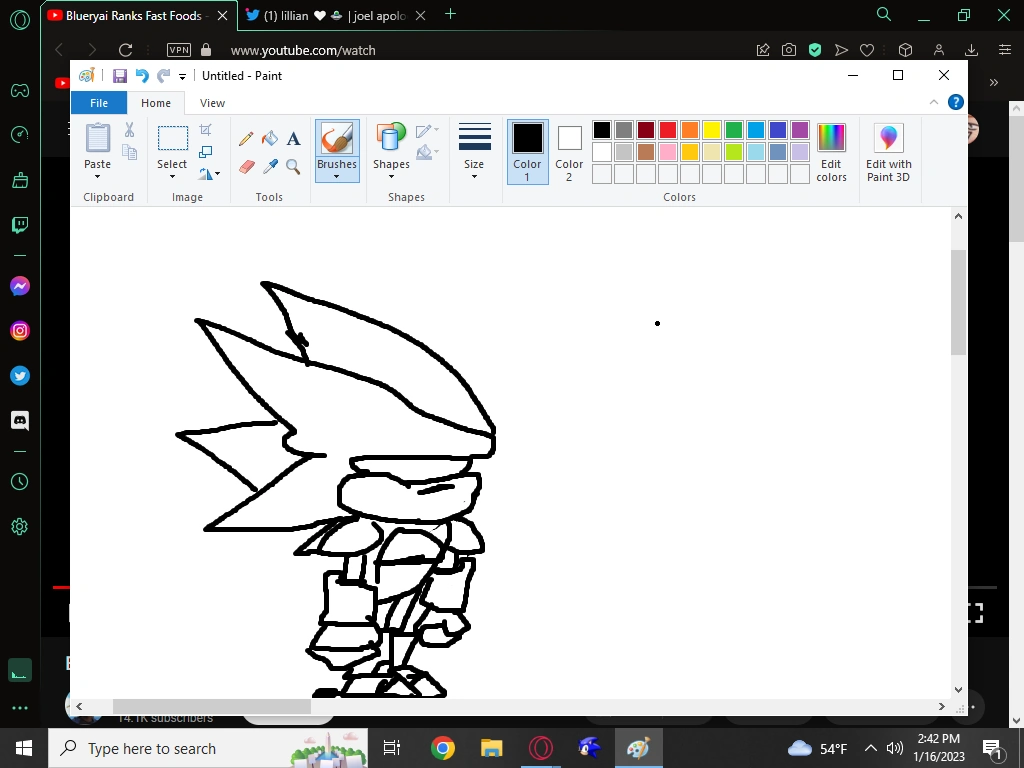Activate the Color picker eyedropper
Image resolution: width=1024 pixels, height=768 pixels.
[270, 166]
